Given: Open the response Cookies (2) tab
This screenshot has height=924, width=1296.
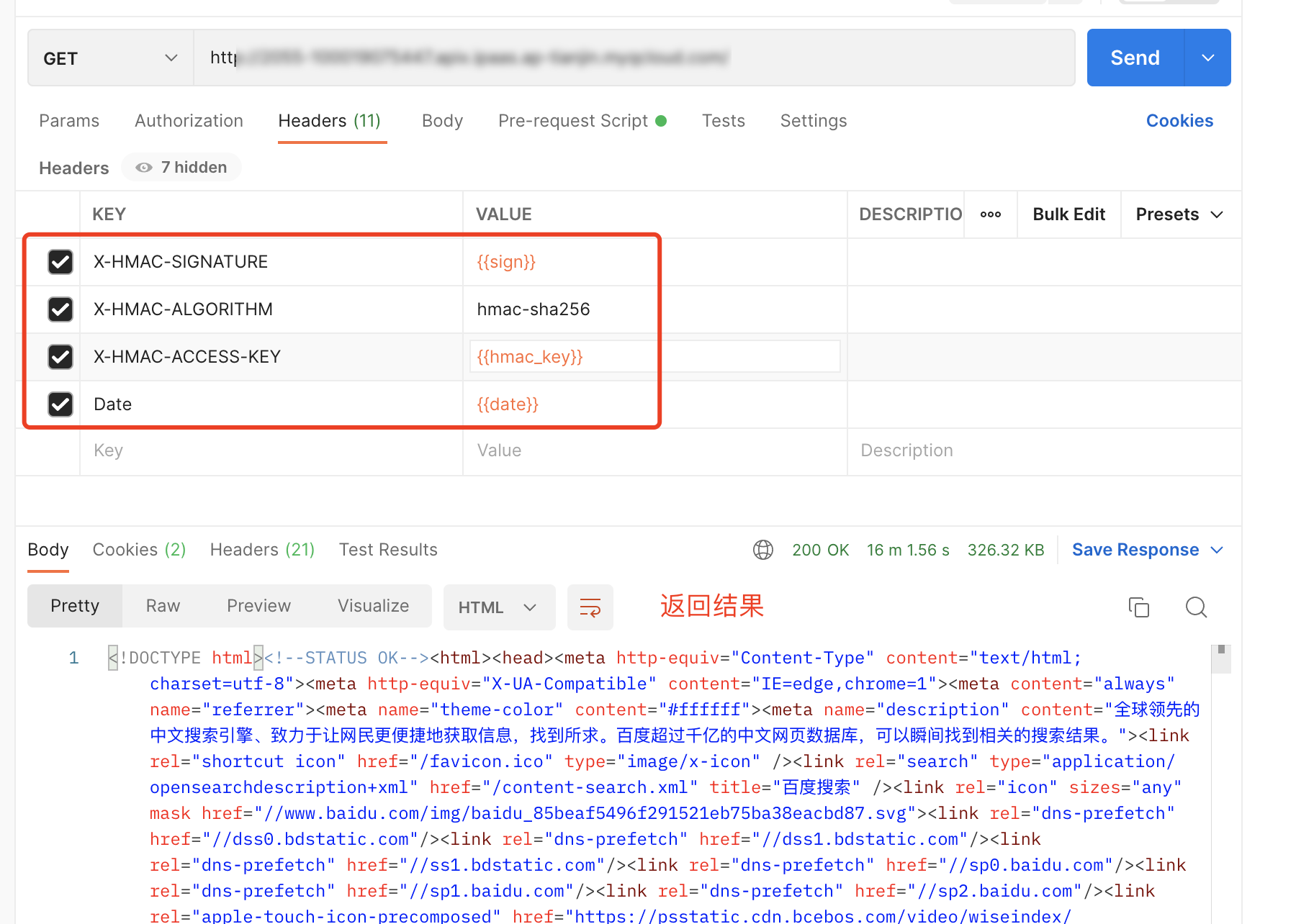Looking at the screenshot, I should point(139,550).
